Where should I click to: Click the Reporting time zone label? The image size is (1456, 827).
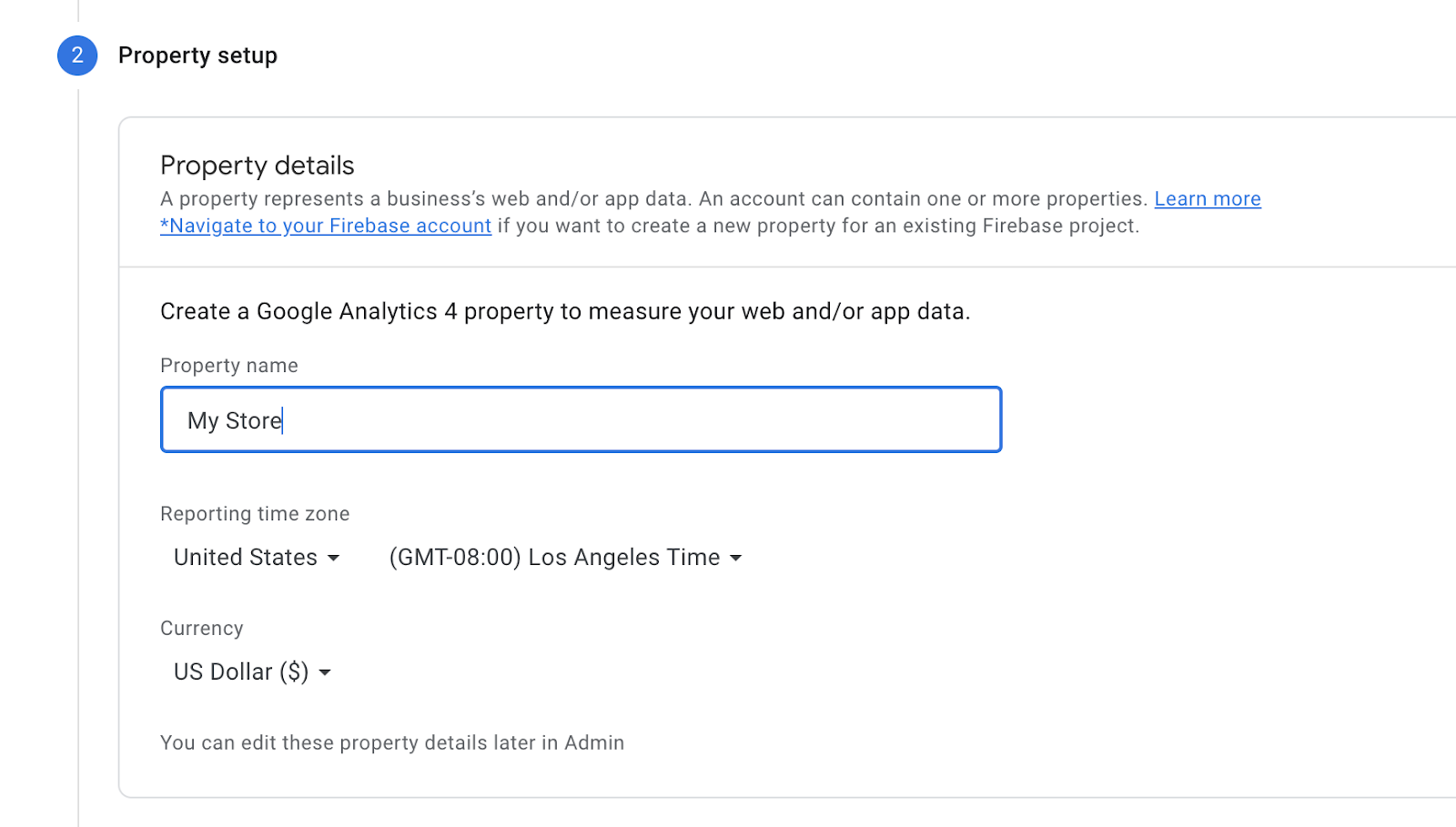point(255,514)
